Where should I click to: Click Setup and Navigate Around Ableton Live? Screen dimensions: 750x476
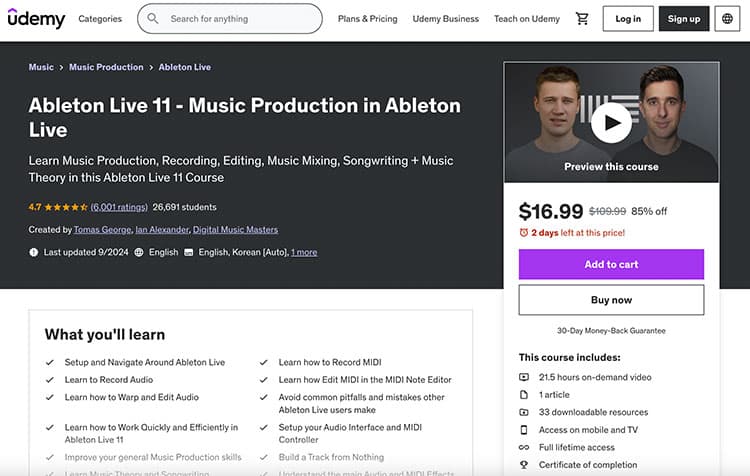(144, 362)
